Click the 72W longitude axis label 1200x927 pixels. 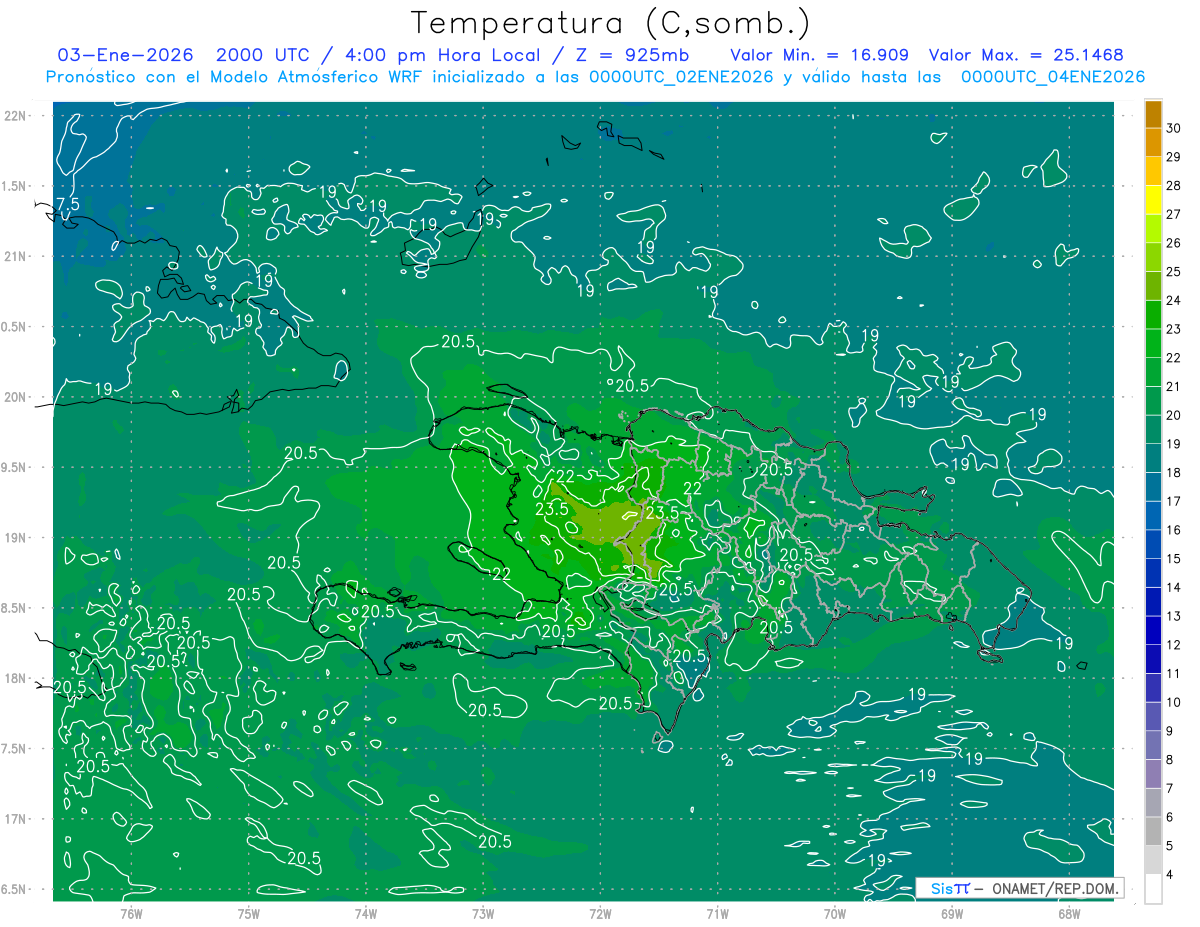click(600, 914)
